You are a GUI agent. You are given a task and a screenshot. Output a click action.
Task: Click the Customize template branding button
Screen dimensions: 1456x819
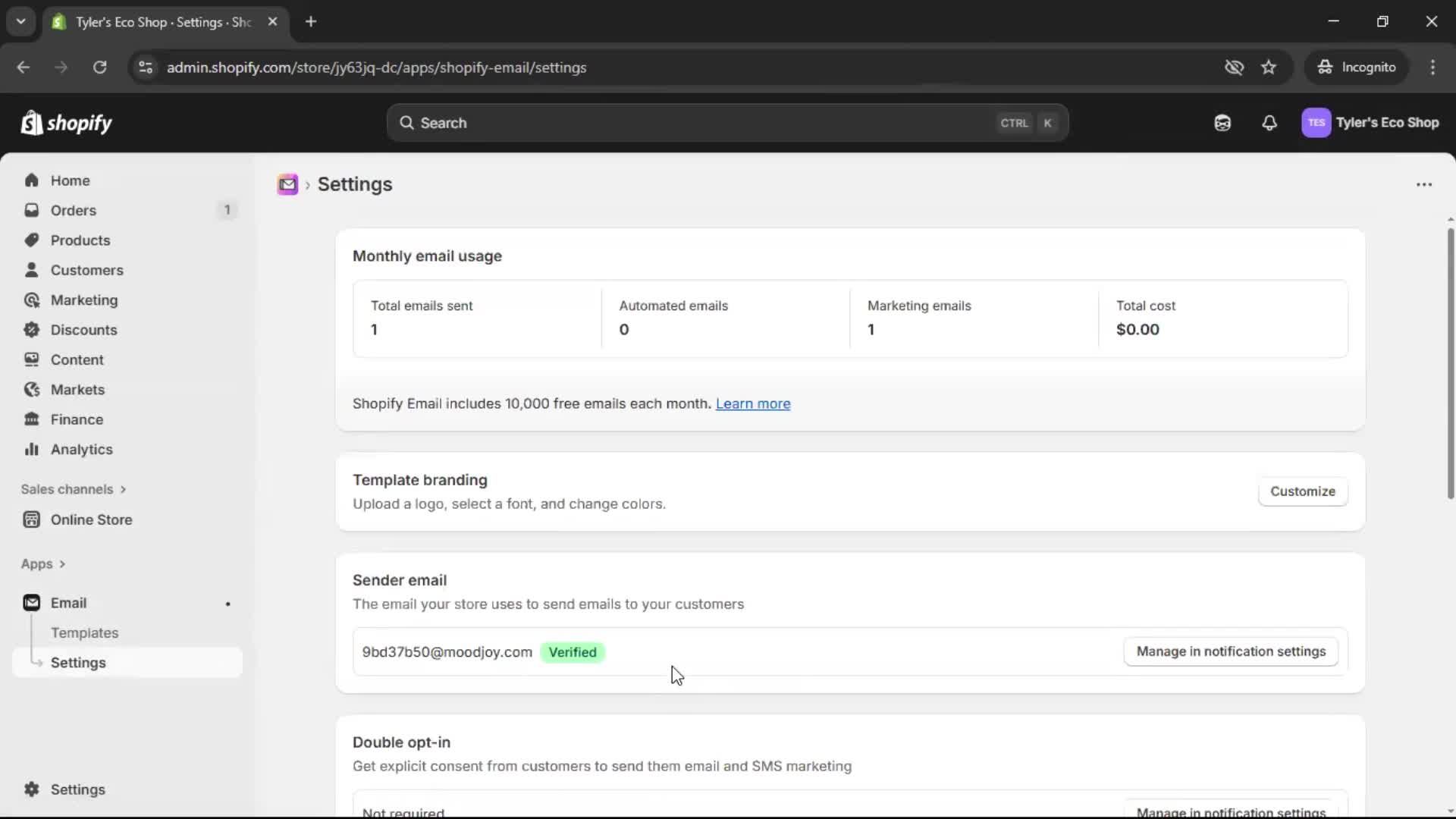tap(1302, 491)
